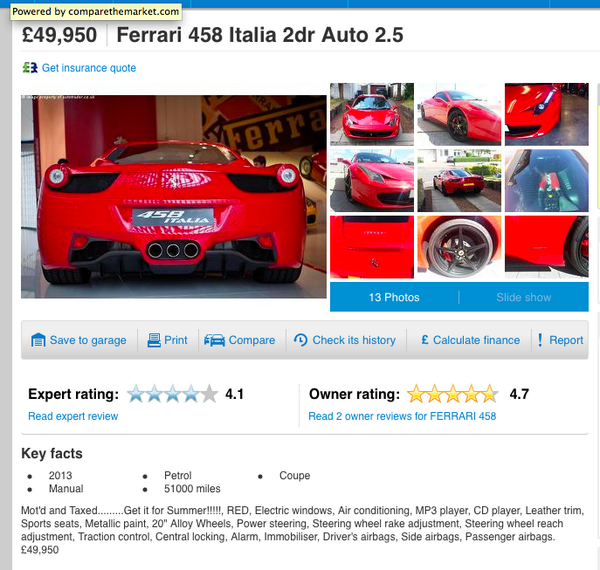The width and height of the screenshot is (600, 570).
Task: Click the insurance quote pound icon
Action: click(30, 68)
